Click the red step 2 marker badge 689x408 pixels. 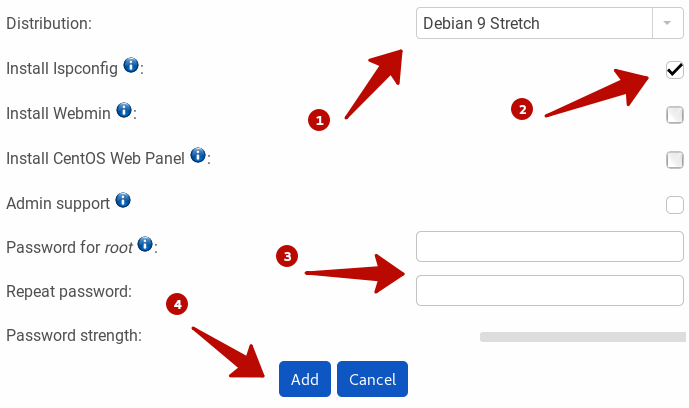coord(522,109)
